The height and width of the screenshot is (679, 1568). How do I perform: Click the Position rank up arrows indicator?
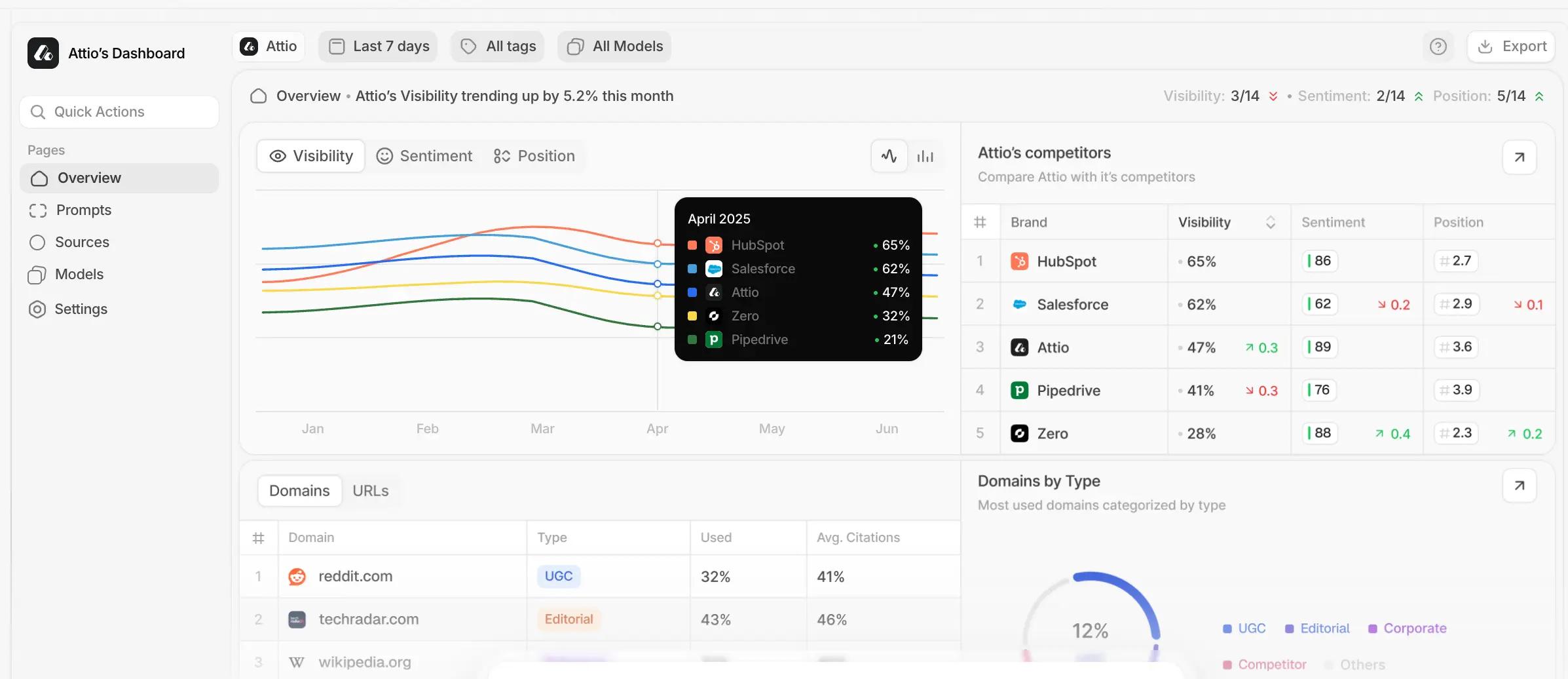click(1539, 96)
